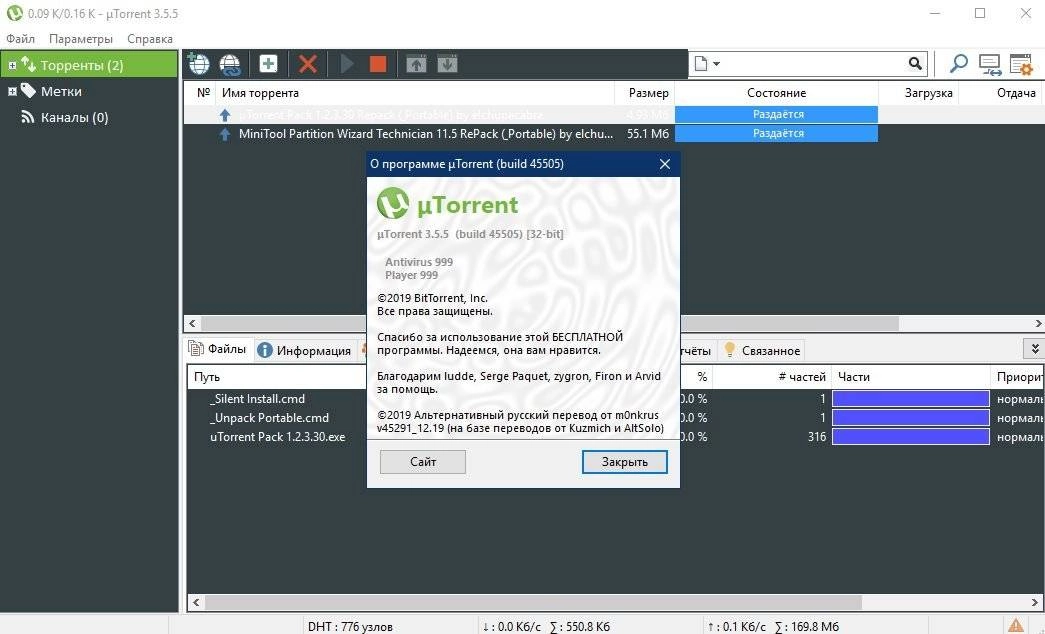Viewport: 1045px width, 634px height.
Task: Open remote access settings via monitor icon
Action: (989, 63)
